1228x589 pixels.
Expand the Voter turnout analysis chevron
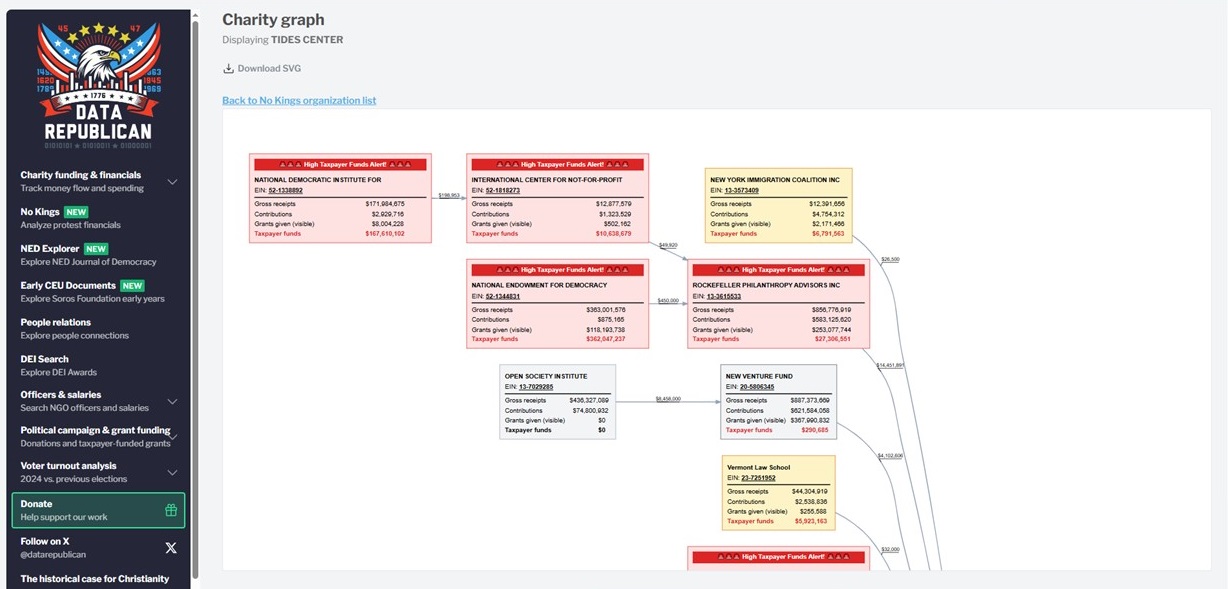coord(172,472)
